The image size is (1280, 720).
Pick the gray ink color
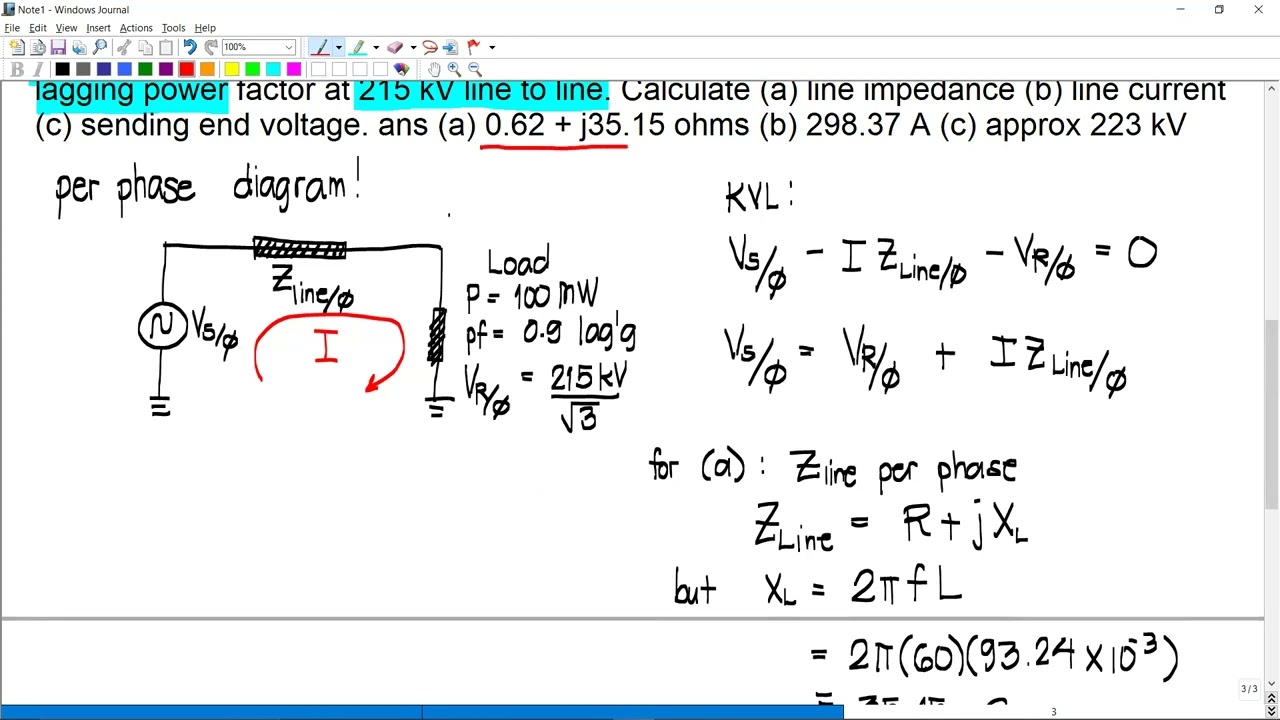pos(83,69)
